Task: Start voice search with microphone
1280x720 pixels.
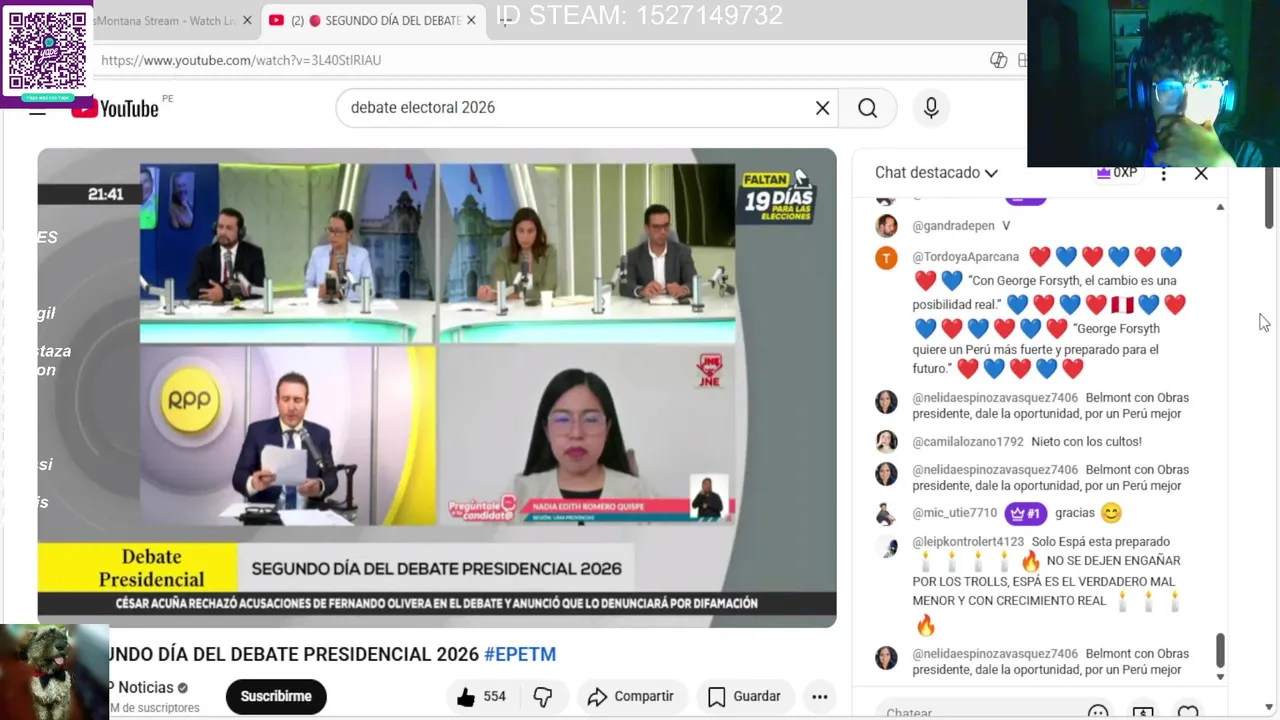Action: point(931,108)
